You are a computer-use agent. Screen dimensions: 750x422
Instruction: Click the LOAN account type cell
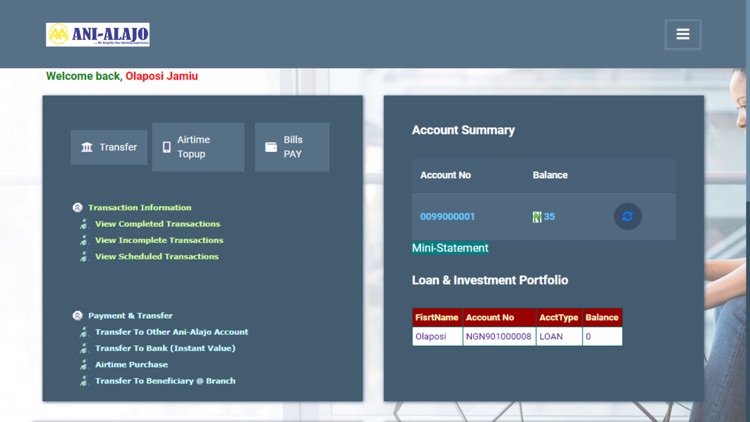click(x=559, y=336)
